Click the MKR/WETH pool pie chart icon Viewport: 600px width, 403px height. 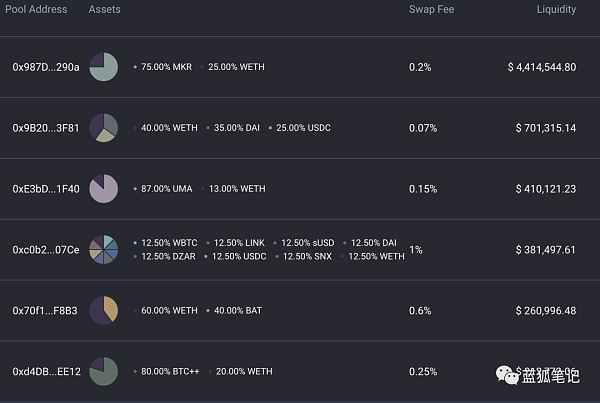click(x=104, y=67)
